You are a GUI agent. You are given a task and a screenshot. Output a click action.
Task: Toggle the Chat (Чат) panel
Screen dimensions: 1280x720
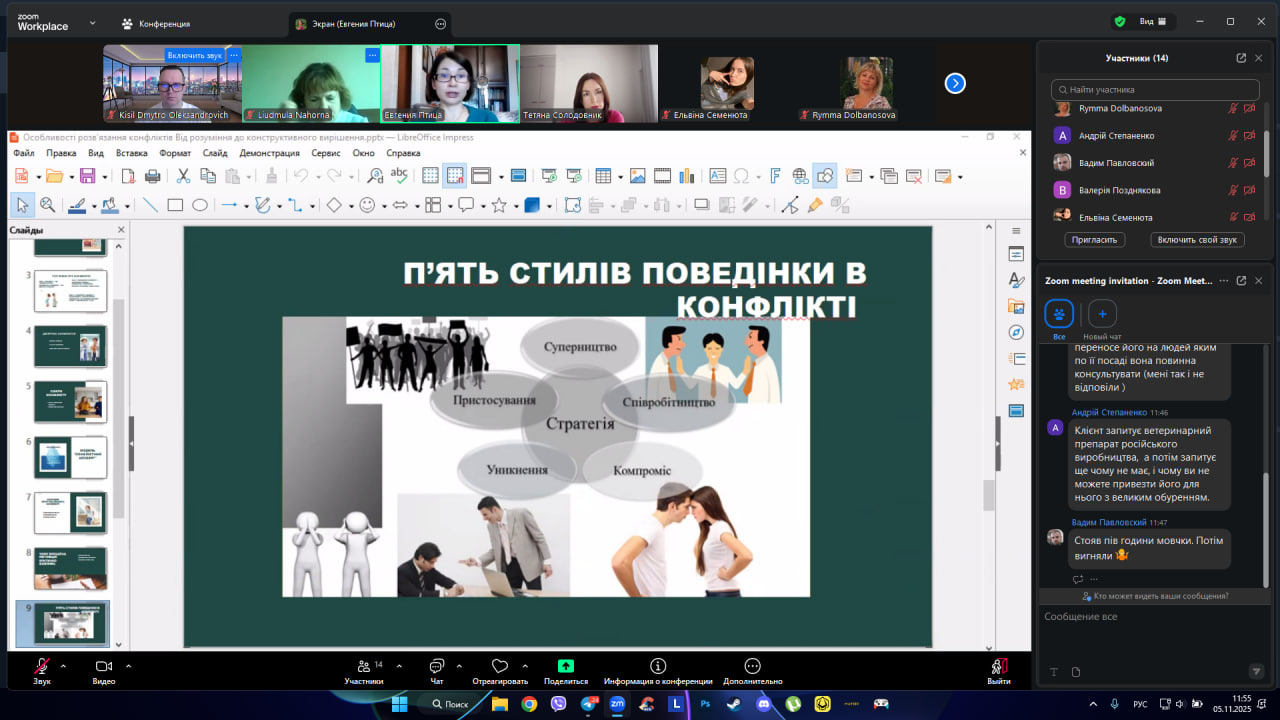click(437, 666)
